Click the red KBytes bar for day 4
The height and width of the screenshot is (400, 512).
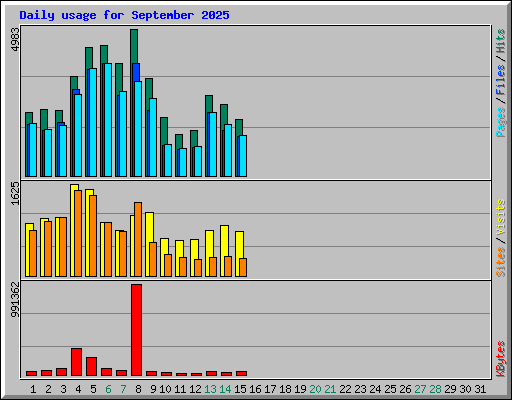click(76, 362)
